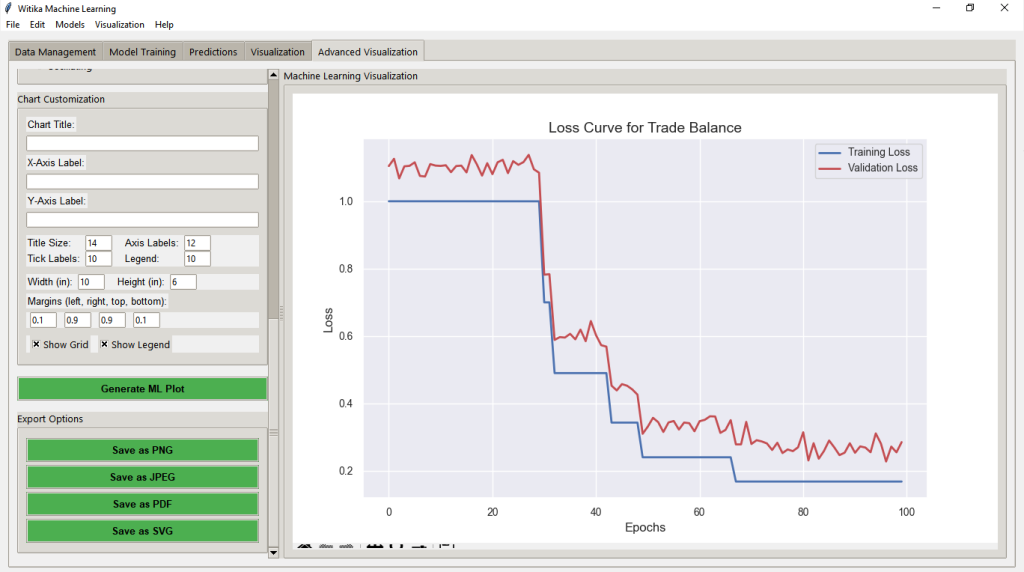Click the Axis Labels size field

[197, 243]
